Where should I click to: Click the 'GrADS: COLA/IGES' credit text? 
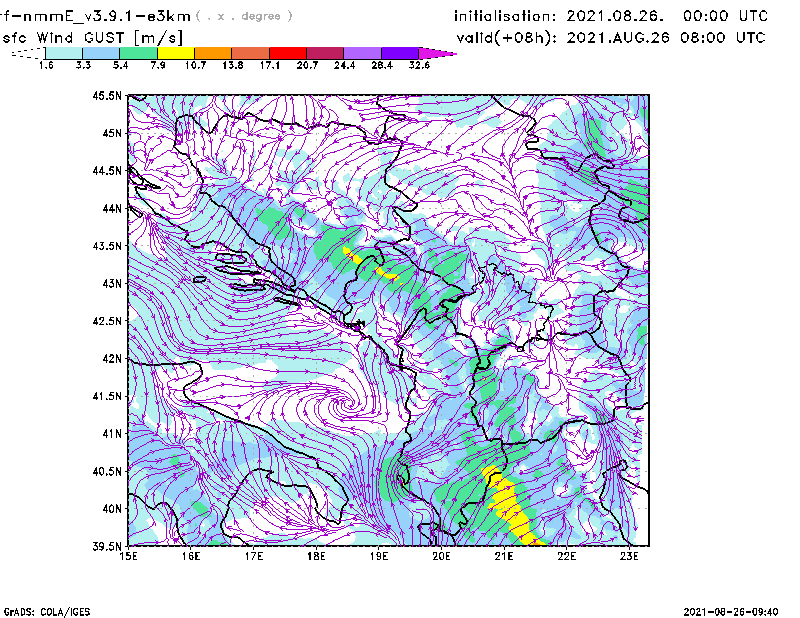[46, 612]
